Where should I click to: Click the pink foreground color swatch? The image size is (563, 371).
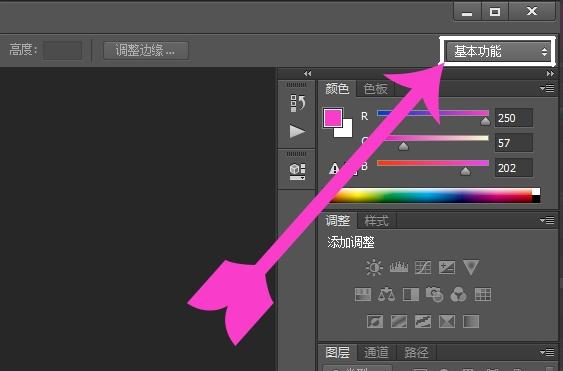pyautogui.click(x=332, y=117)
